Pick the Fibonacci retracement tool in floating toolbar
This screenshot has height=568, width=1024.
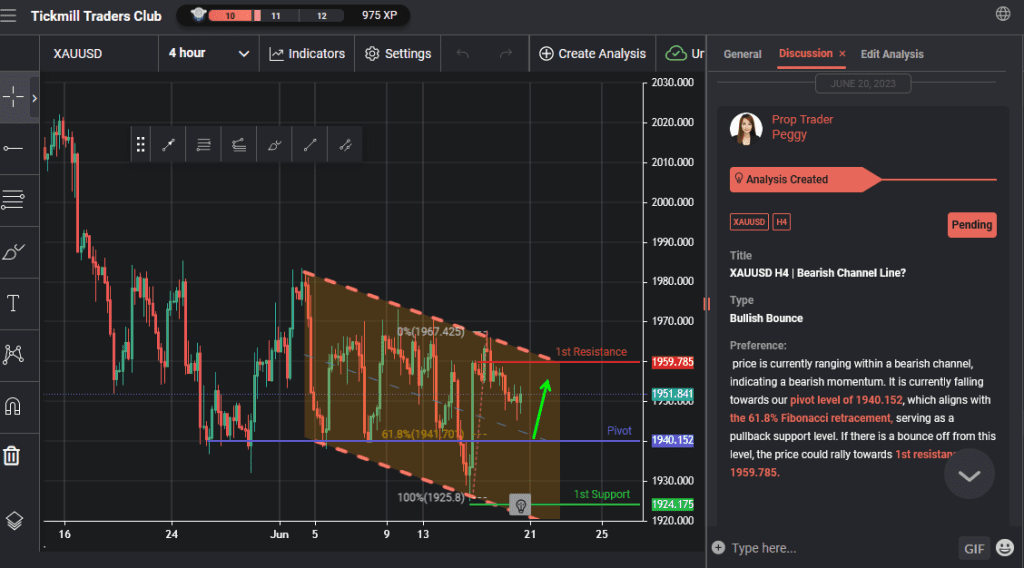point(239,145)
